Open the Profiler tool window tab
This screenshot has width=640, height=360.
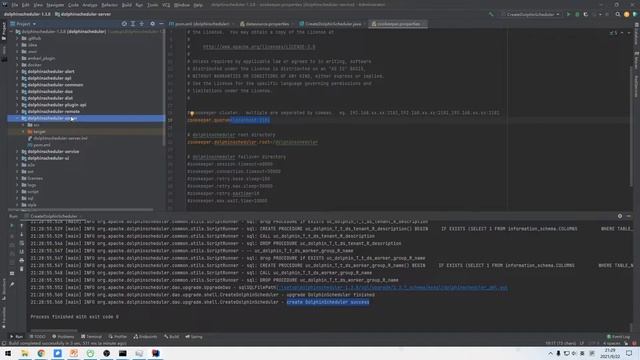[118, 337]
